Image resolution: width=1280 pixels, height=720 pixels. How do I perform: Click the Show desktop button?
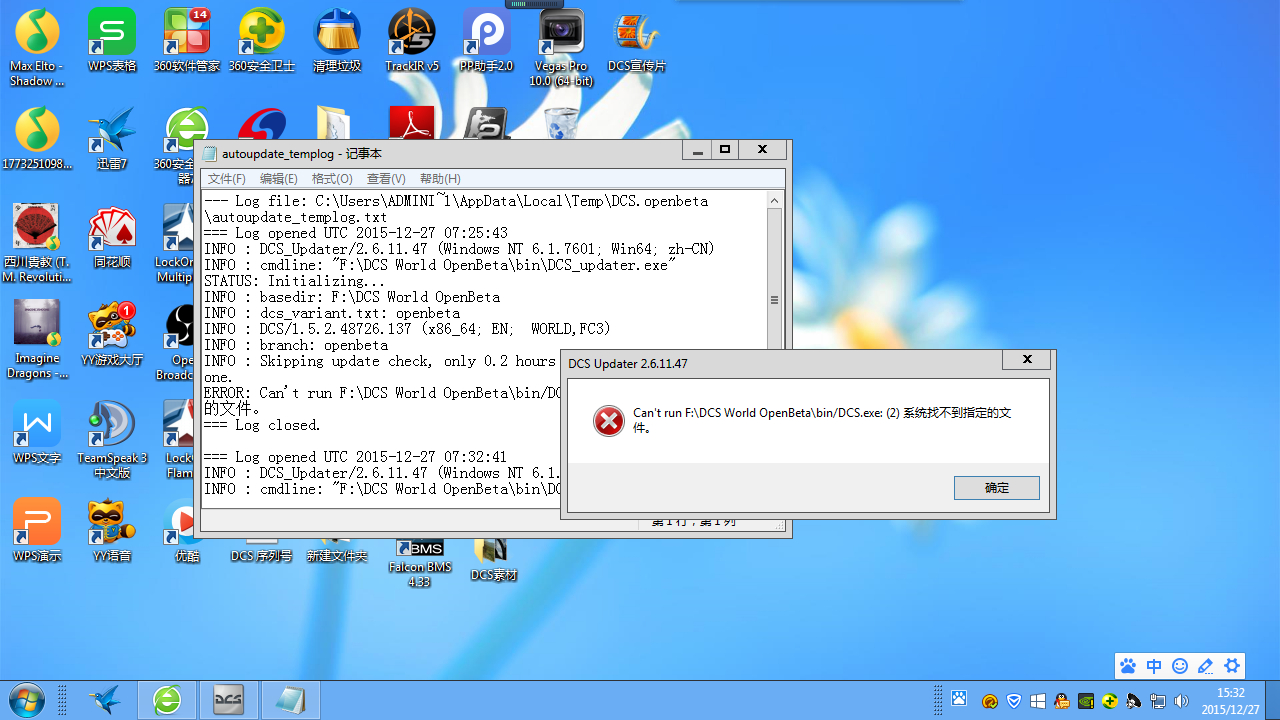[x=1272, y=700]
